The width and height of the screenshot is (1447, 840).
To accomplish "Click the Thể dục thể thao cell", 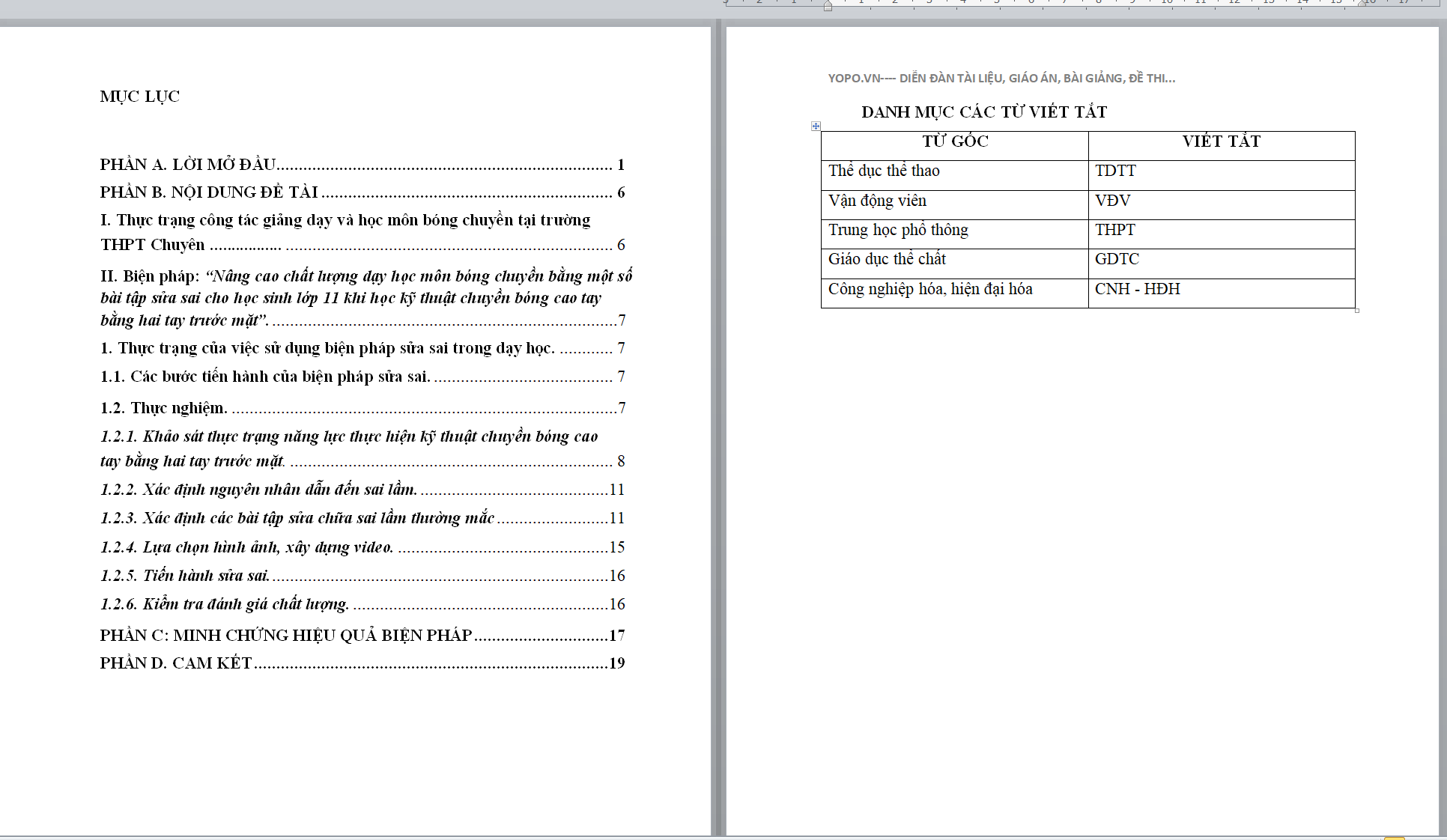I will pos(955,175).
